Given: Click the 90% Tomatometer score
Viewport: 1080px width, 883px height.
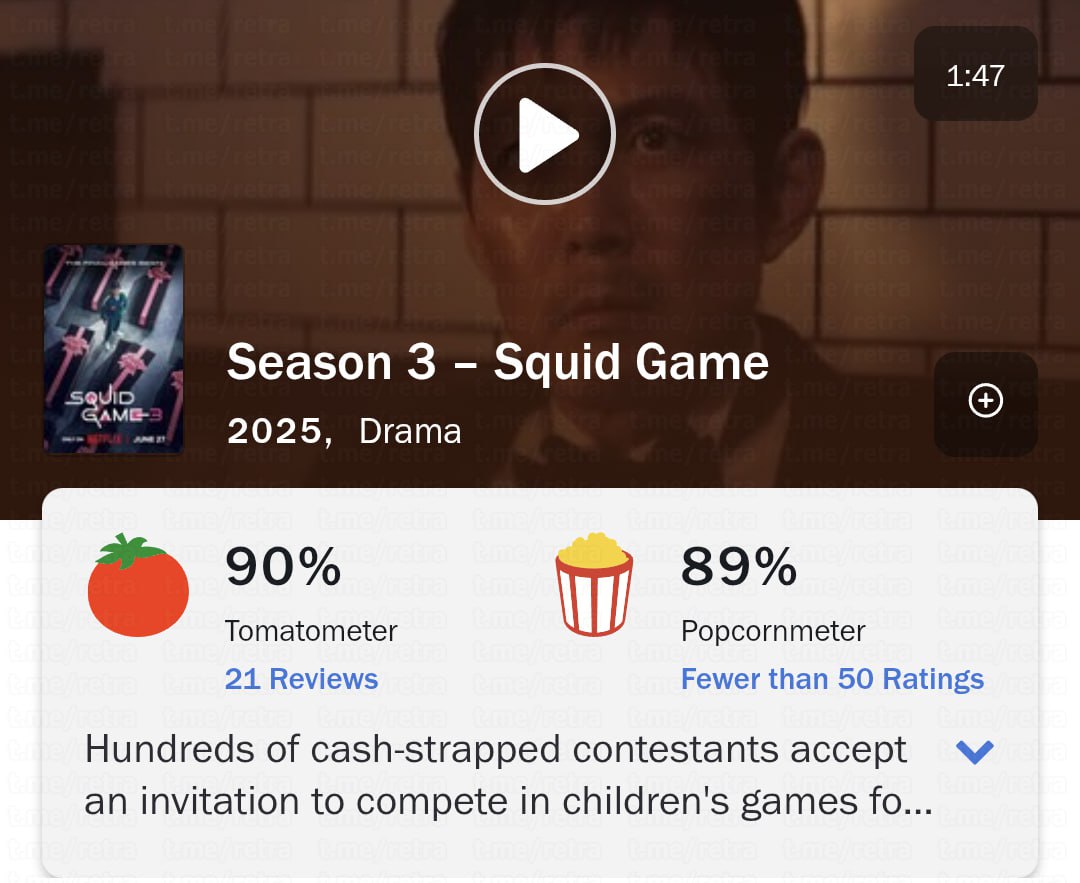Looking at the screenshot, I should pos(283,567).
